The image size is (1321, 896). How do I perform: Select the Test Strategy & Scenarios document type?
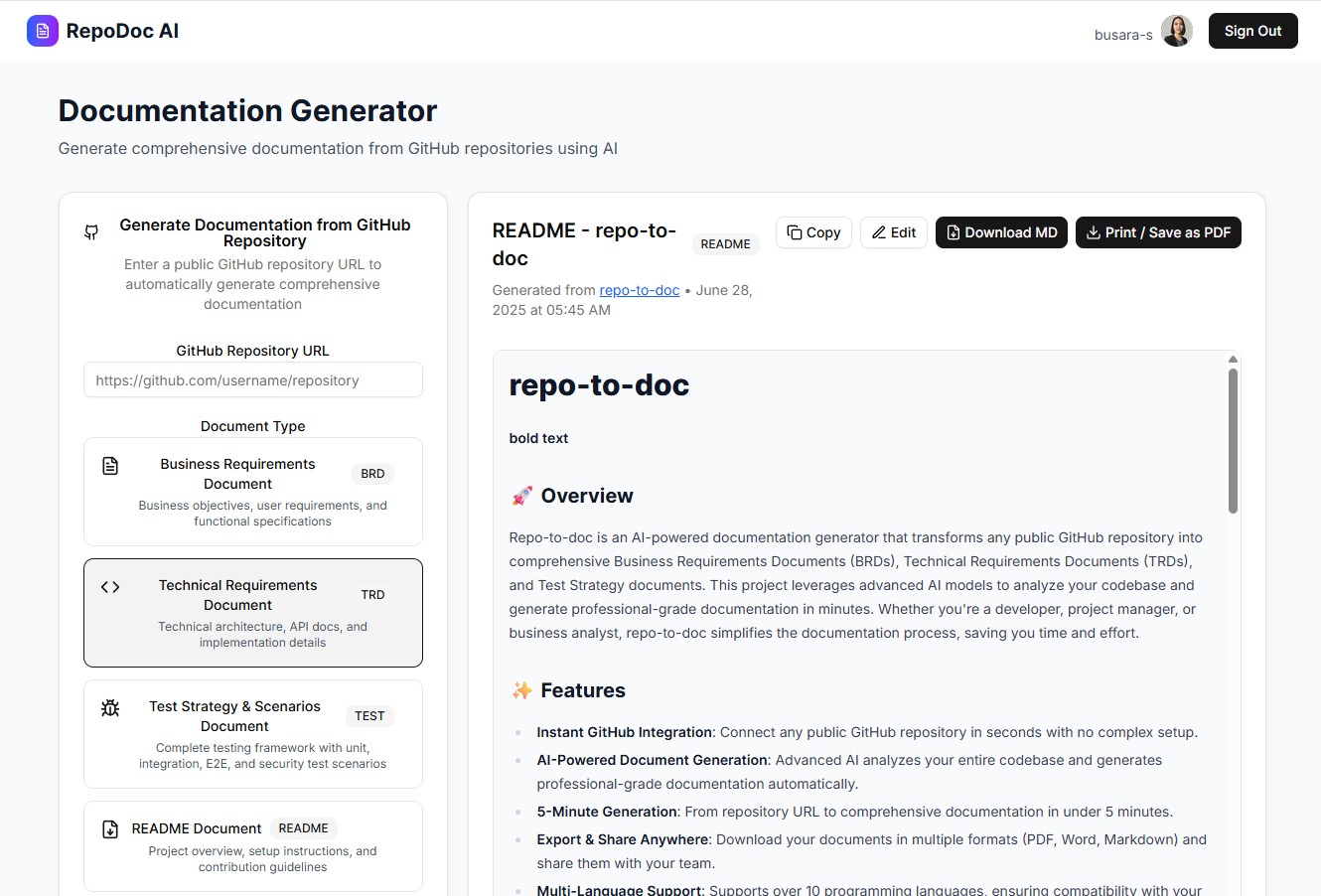click(x=253, y=733)
